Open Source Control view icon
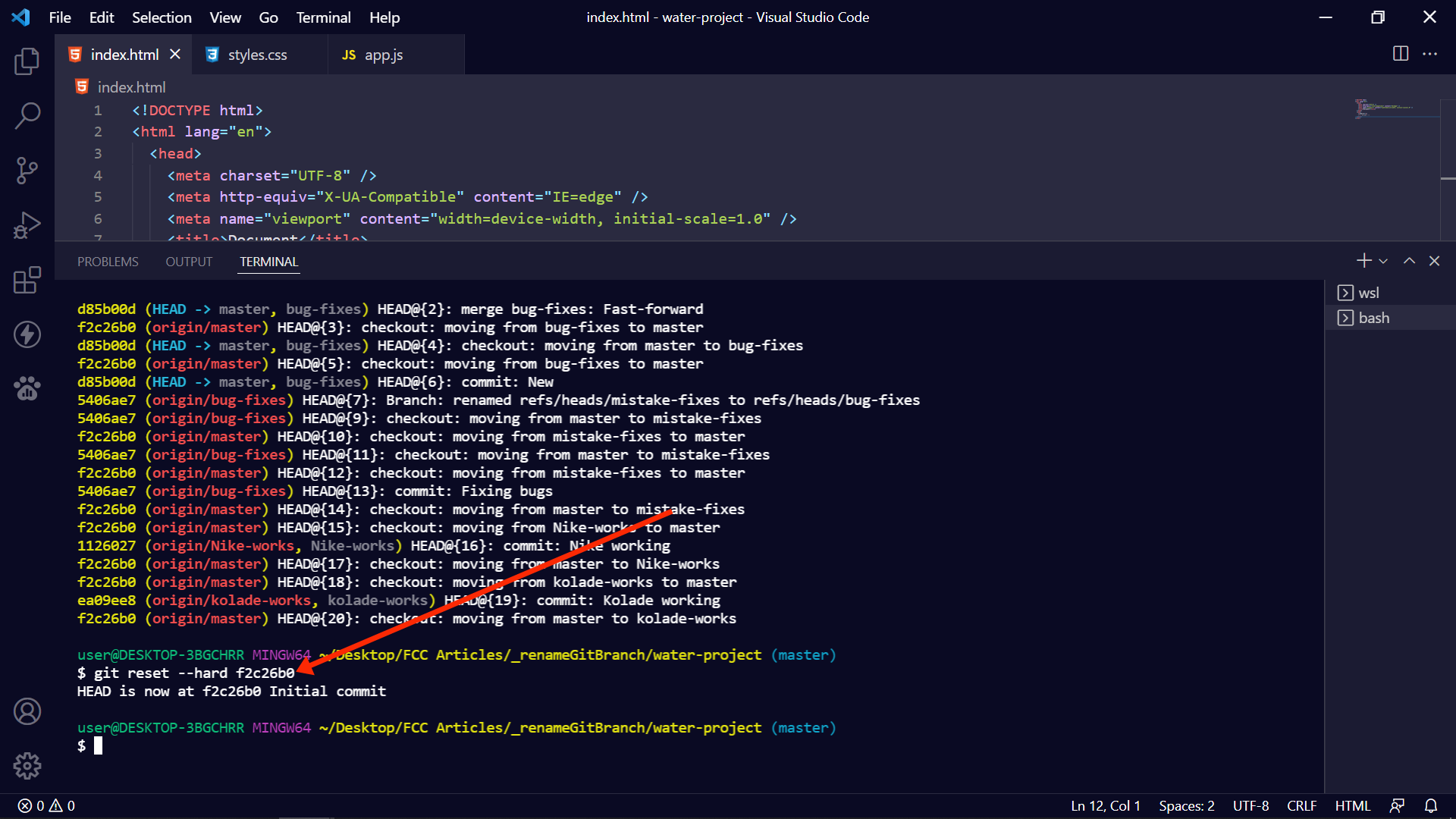The image size is (1456, 819). [27, 171]
